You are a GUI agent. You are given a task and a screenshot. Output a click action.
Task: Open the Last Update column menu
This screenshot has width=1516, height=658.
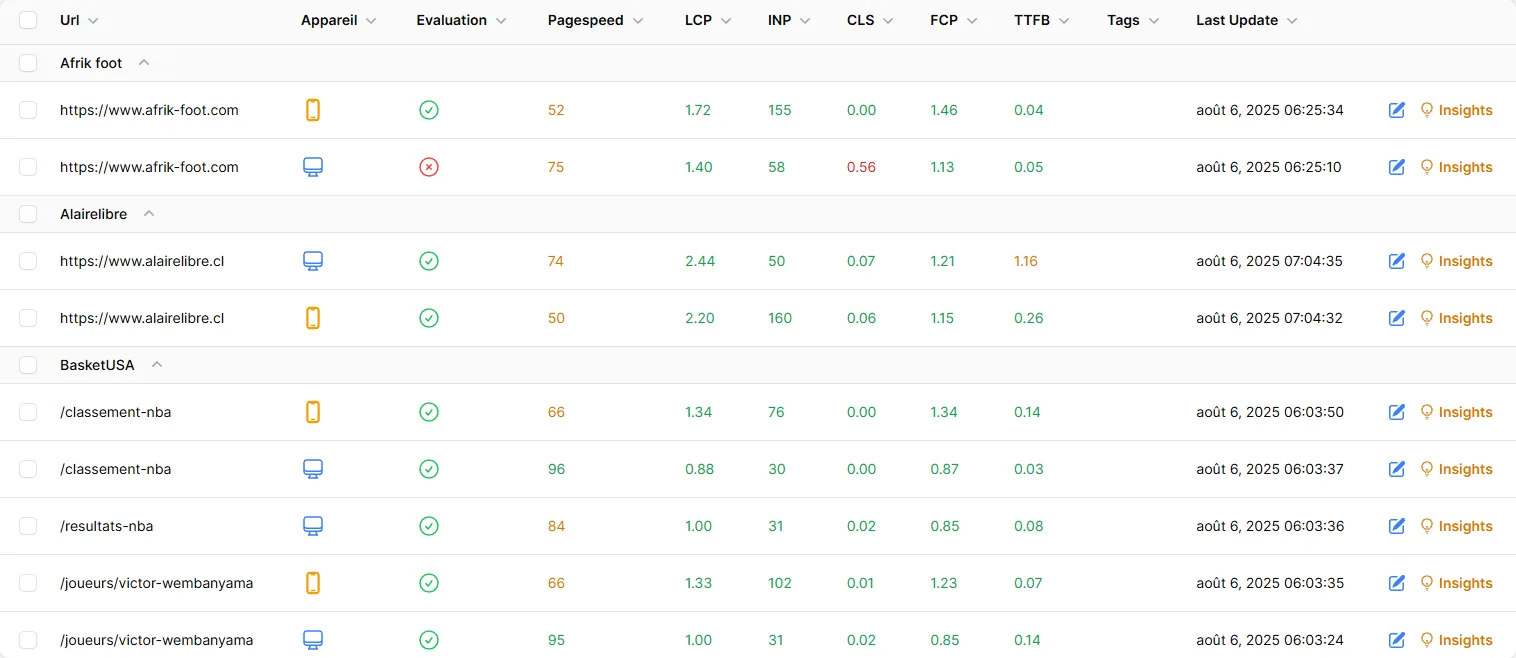tap(1292, 21)
